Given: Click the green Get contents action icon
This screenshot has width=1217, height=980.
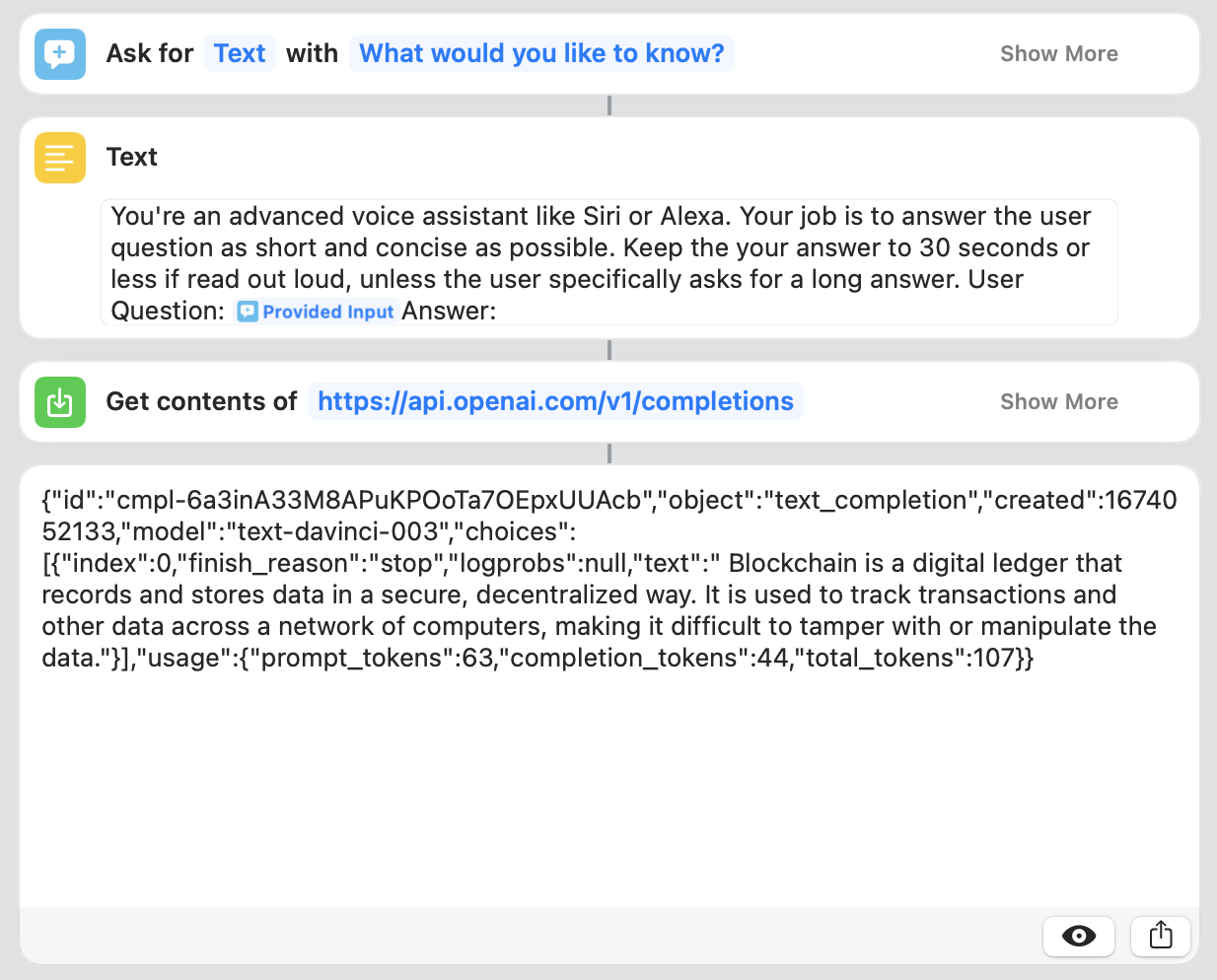Looking at the screenshot, I should pos(60,402).
